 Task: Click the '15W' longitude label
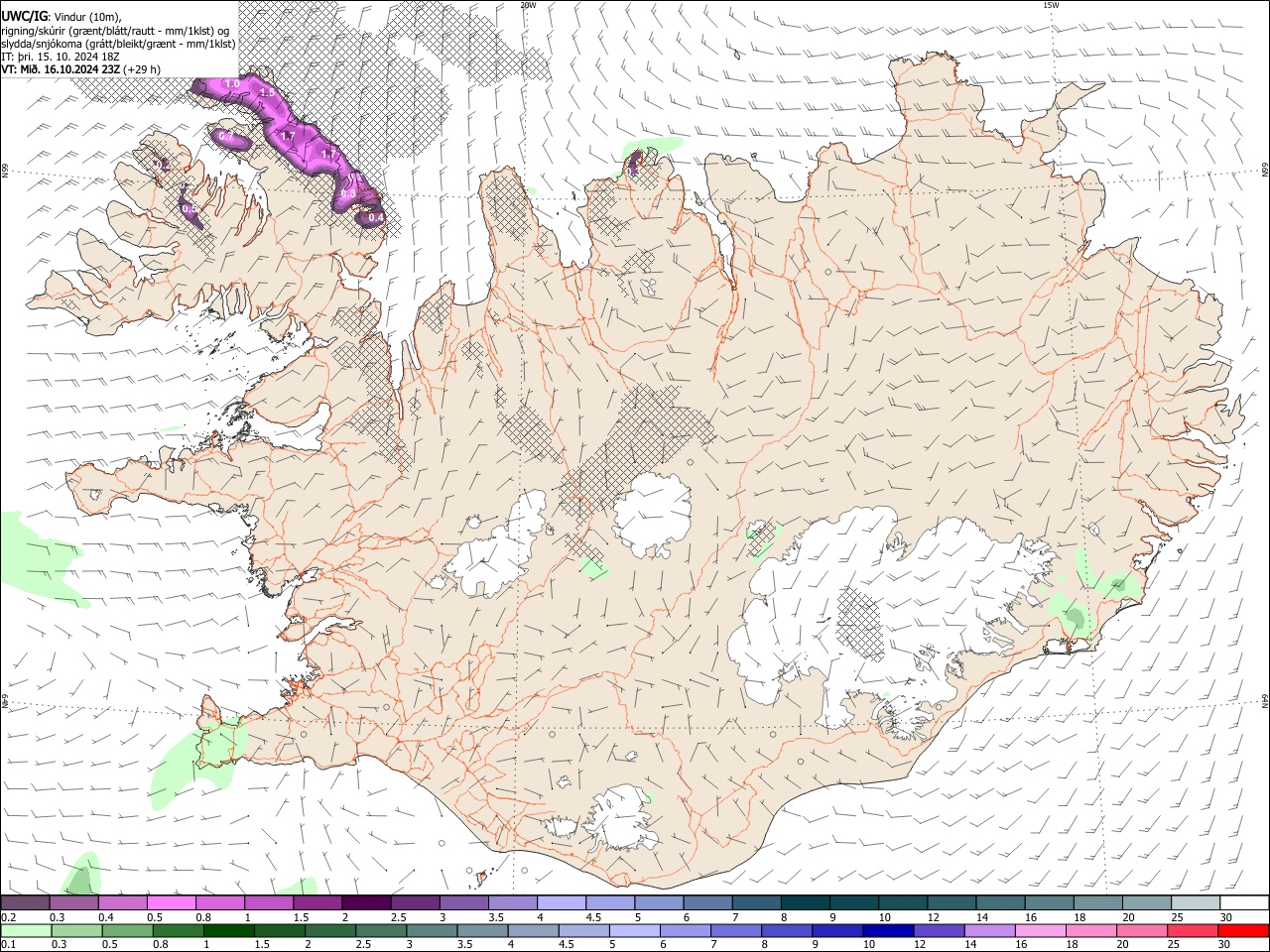[x=1051, y=5]
